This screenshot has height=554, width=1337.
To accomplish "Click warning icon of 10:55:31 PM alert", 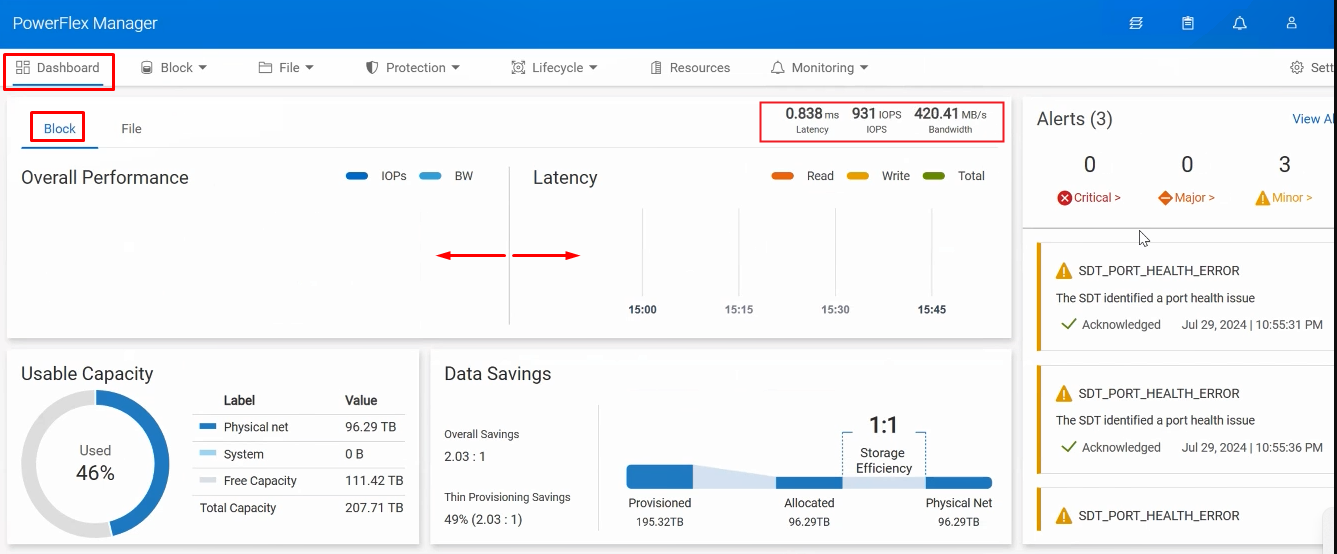I will point(1064,271).
